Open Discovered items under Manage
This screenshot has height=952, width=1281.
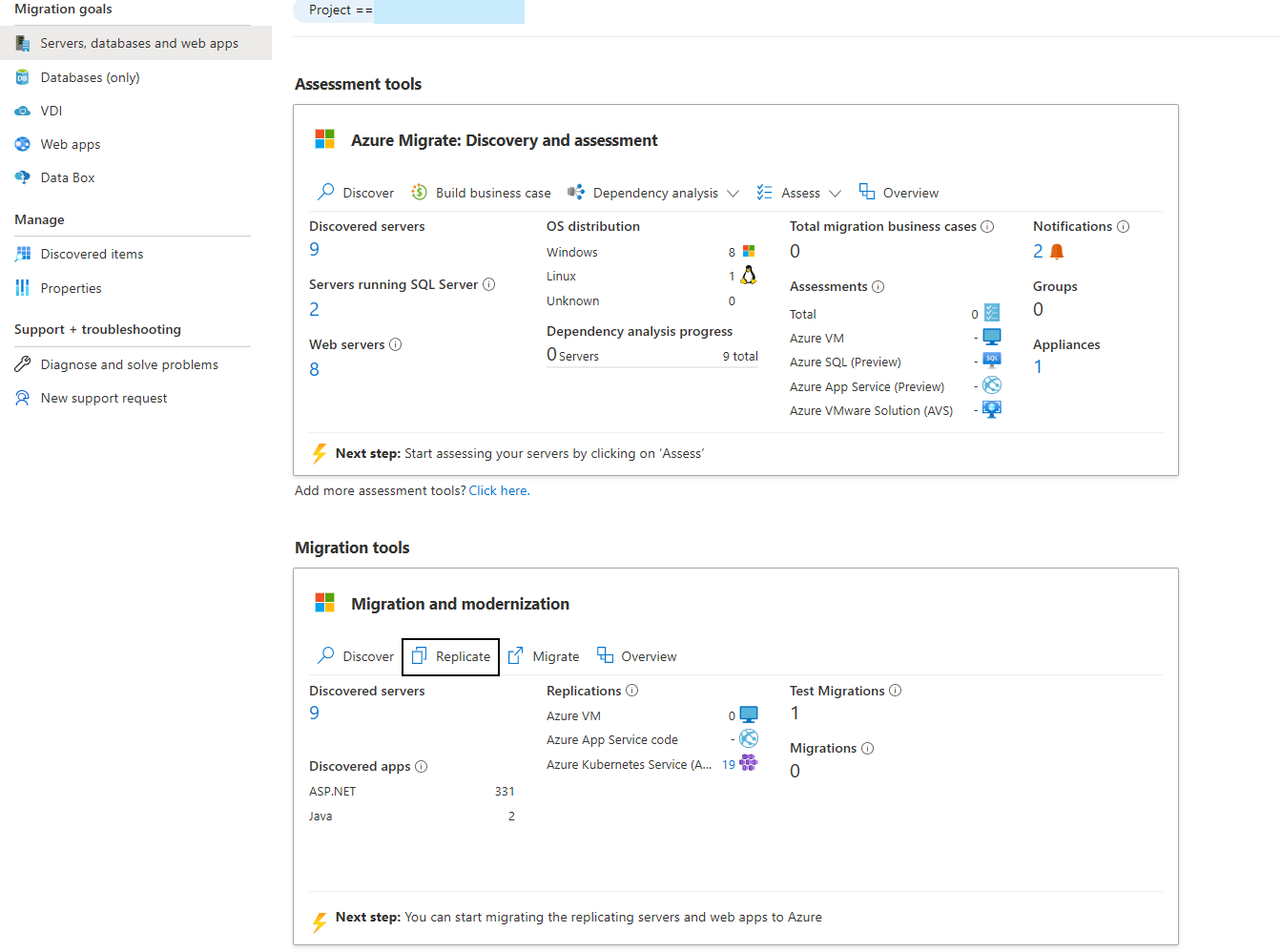(91, 254)
